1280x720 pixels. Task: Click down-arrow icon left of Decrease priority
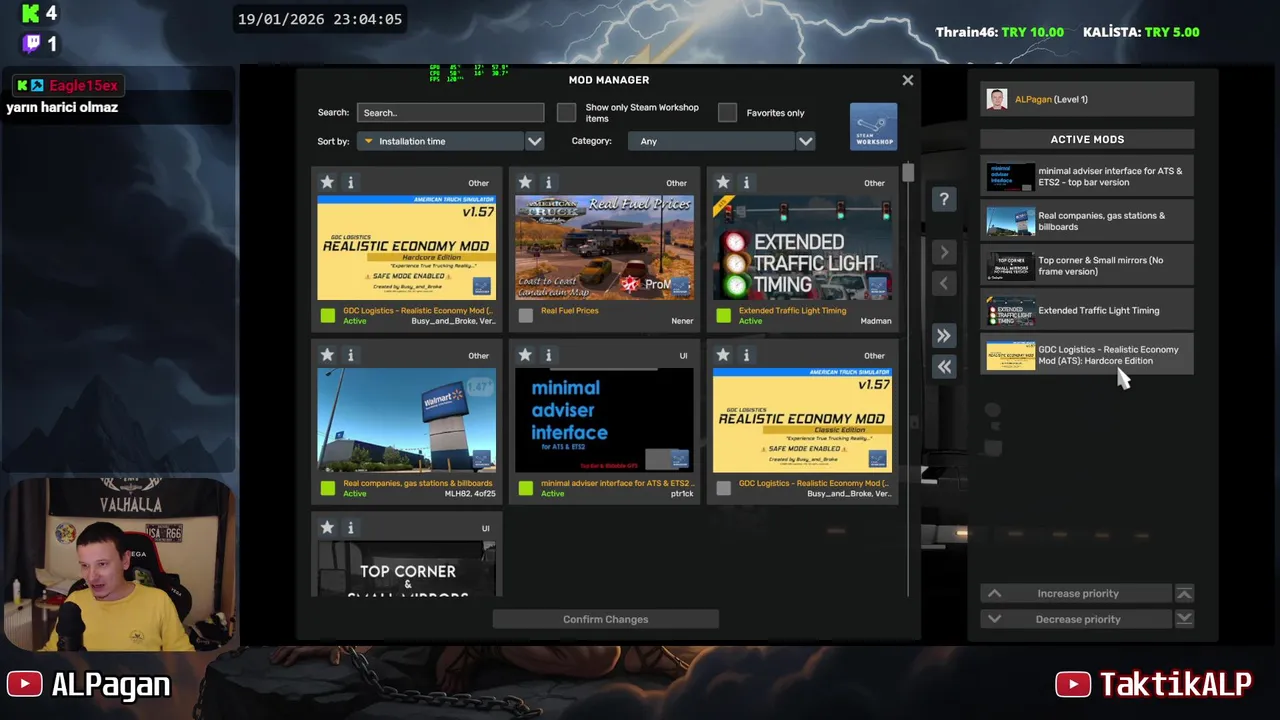(994, 619)
